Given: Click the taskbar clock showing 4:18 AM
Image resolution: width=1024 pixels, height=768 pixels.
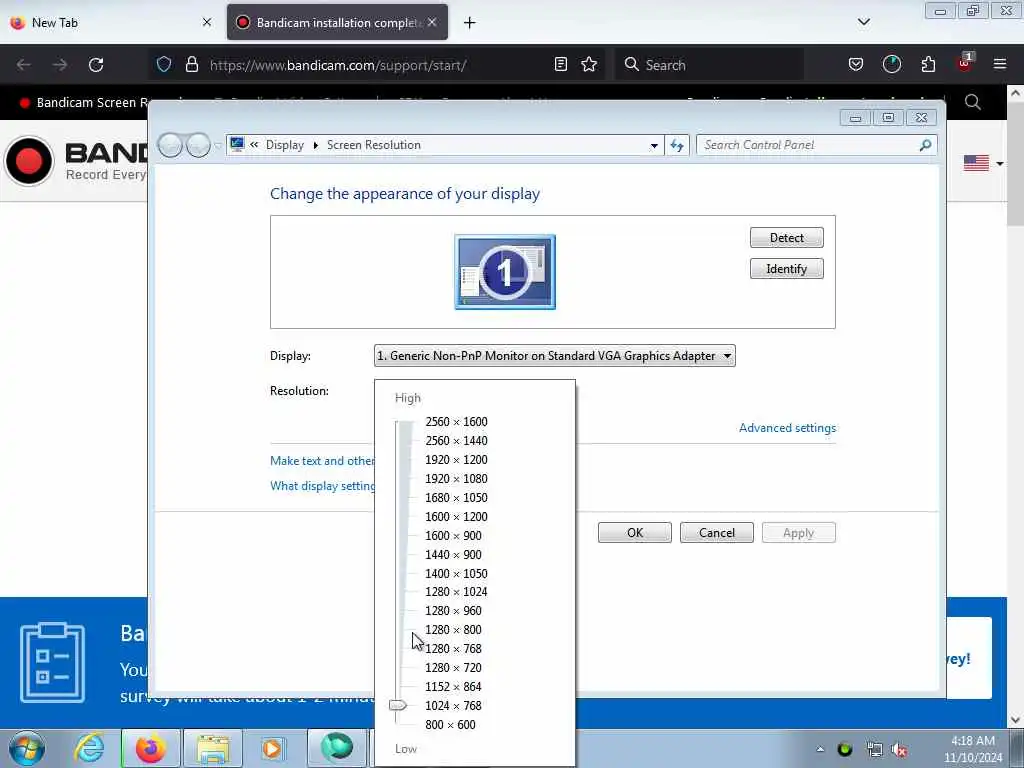Looking at the screenshot, I should tap(972, 749).
